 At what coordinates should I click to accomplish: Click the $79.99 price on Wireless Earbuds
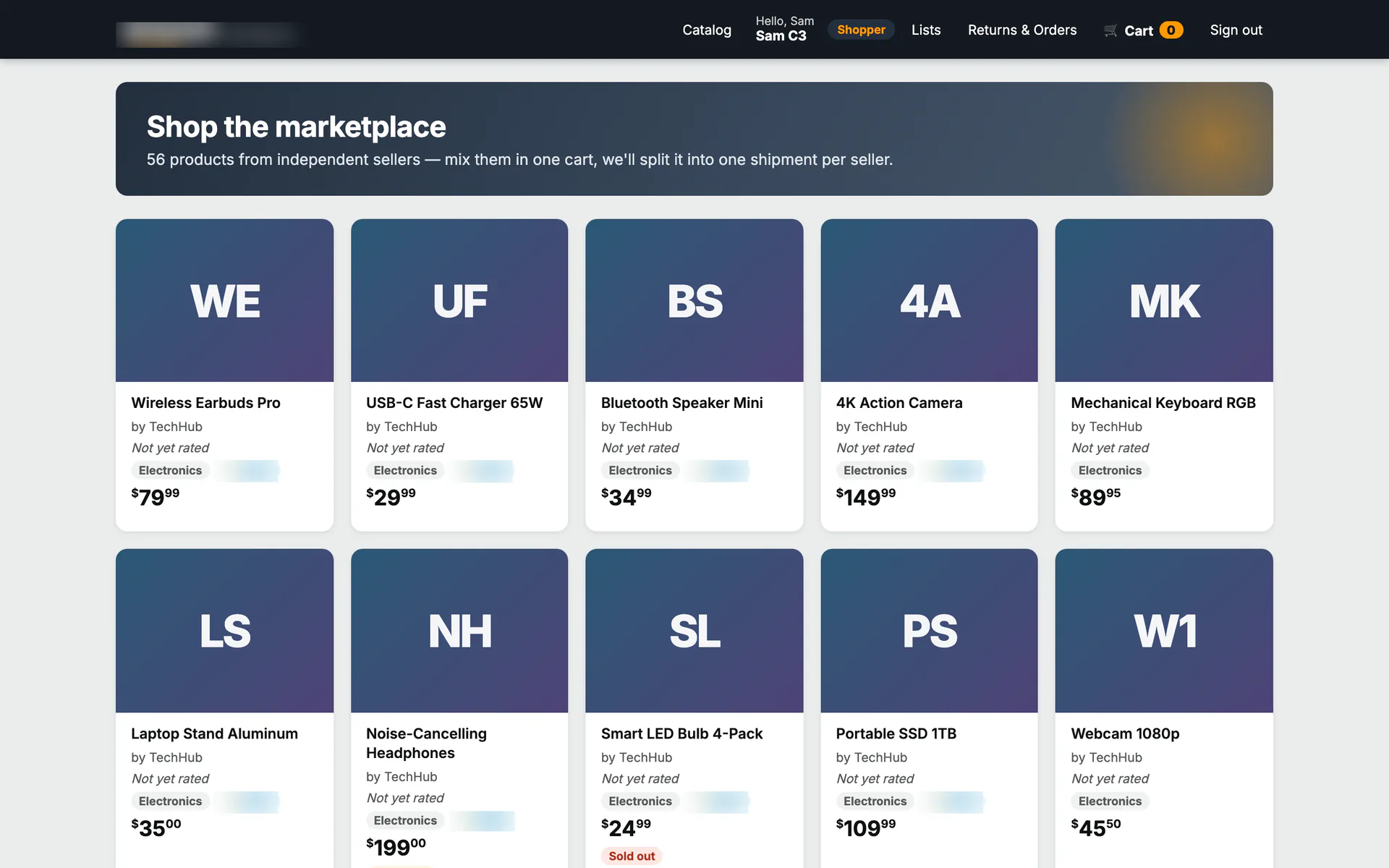coord(156,496)
